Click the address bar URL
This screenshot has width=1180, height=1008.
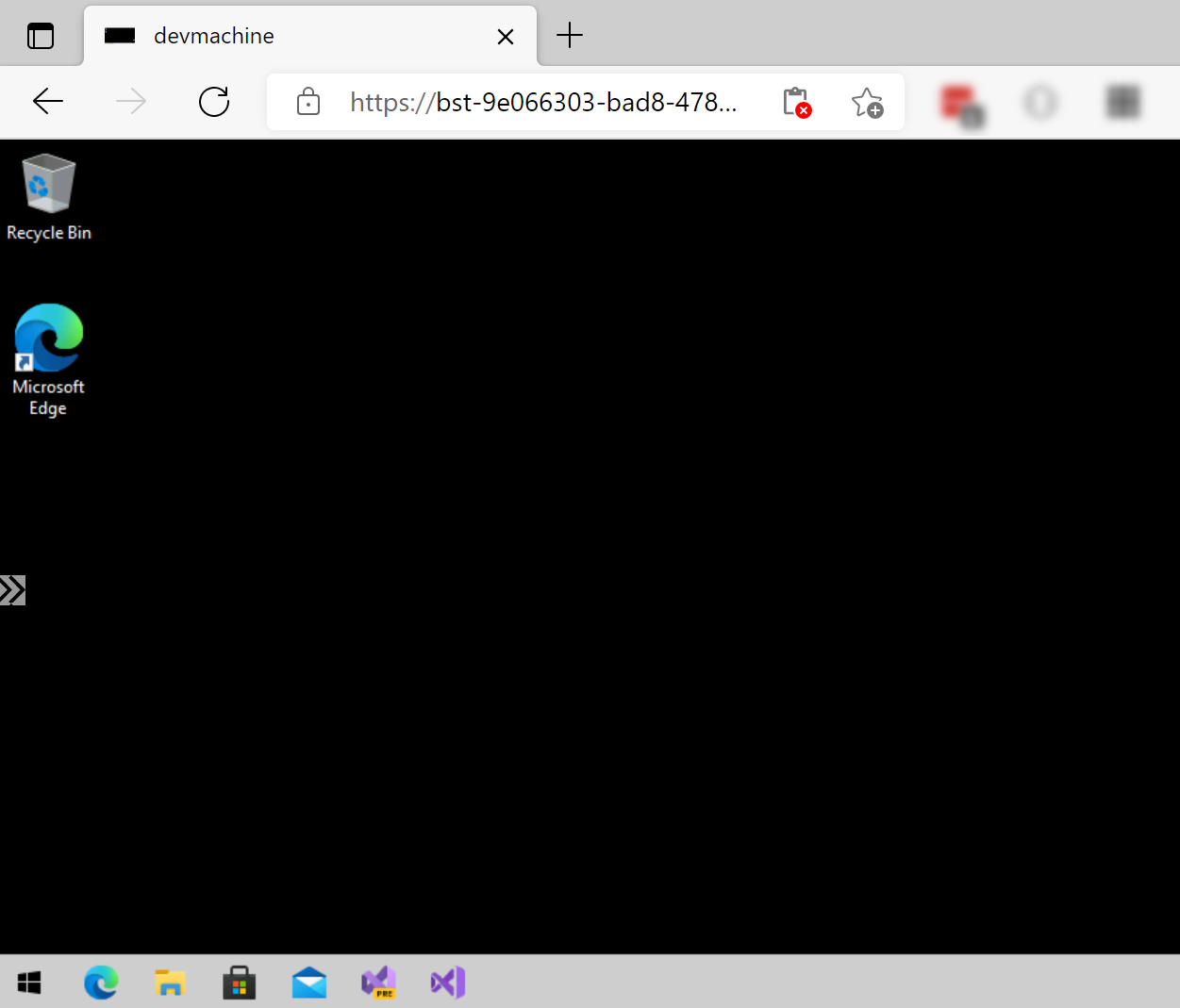543,102
